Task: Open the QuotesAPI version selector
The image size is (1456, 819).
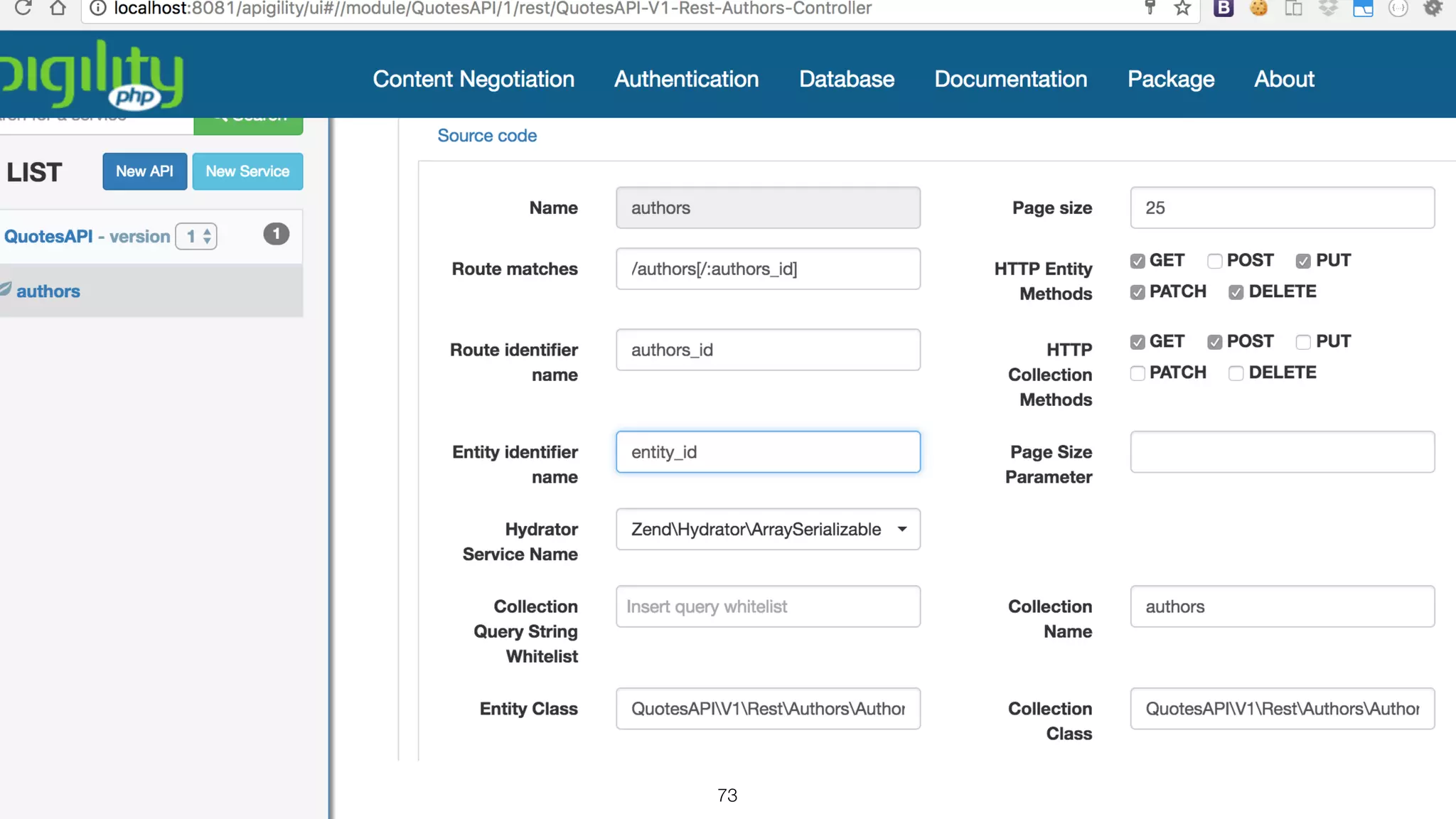Action: pos(197,236)
